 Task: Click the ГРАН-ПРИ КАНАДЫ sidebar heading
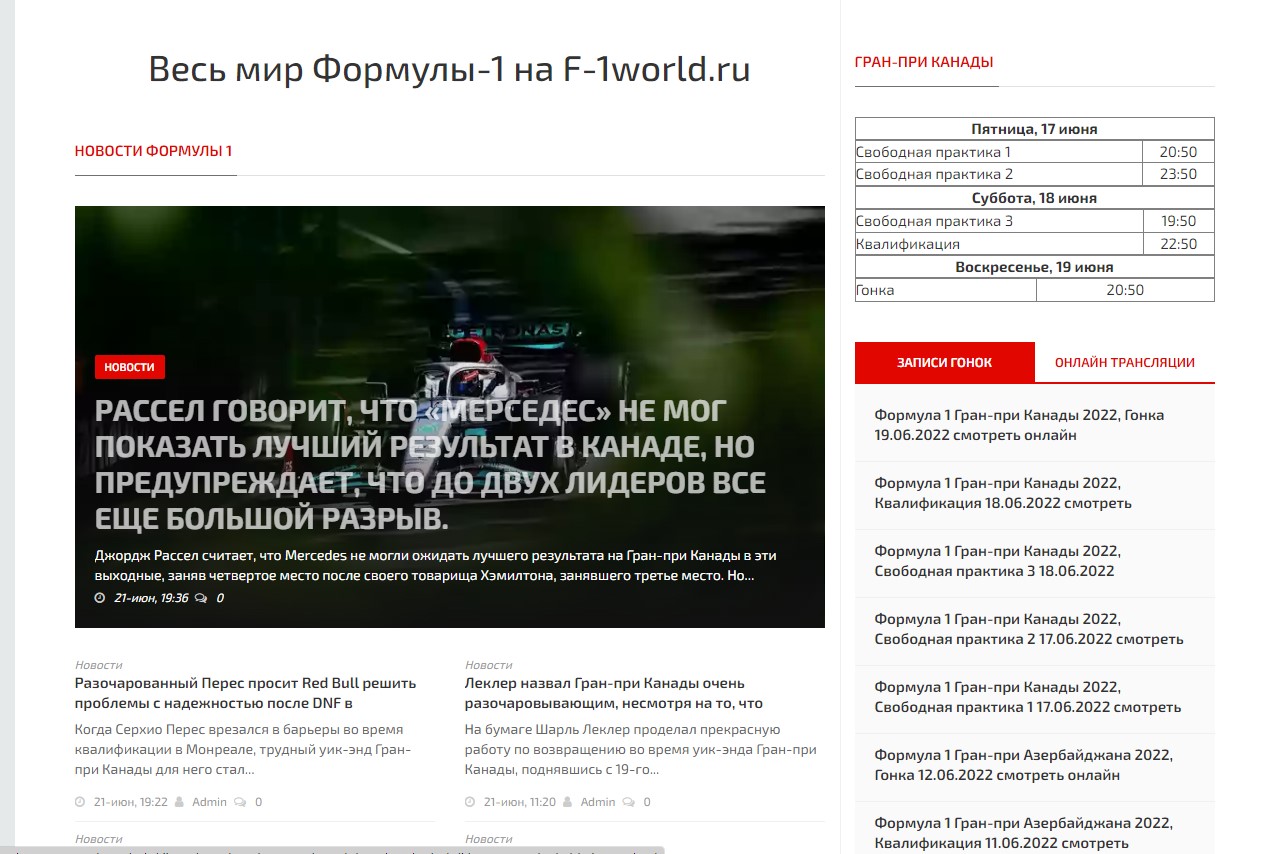(924, 62)
